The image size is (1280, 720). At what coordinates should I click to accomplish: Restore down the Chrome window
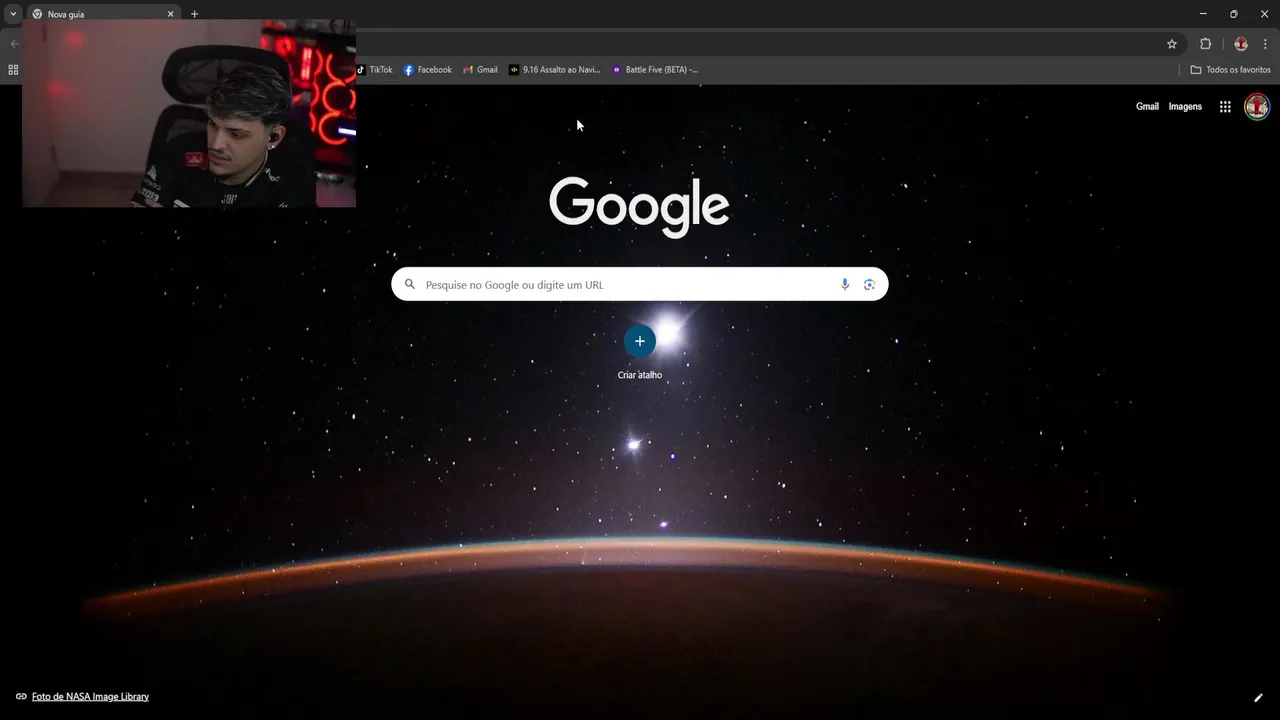tap(1233, 14)
